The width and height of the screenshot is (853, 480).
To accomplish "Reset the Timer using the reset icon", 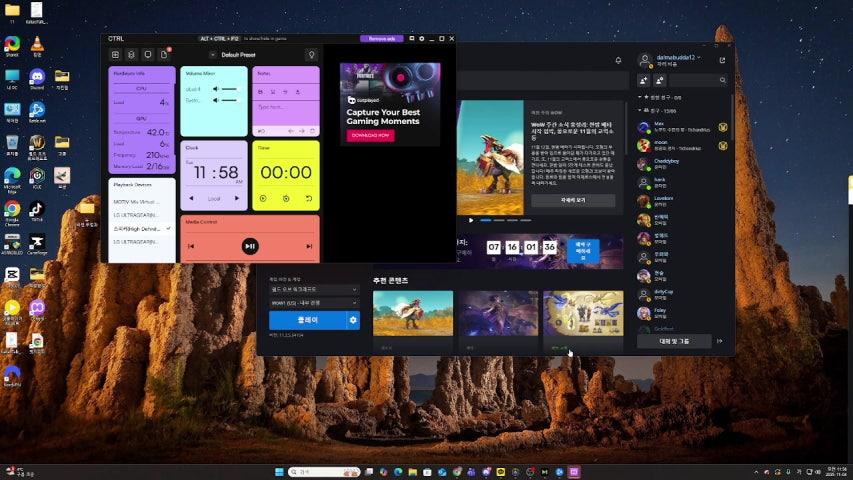I will coord(308,199).
